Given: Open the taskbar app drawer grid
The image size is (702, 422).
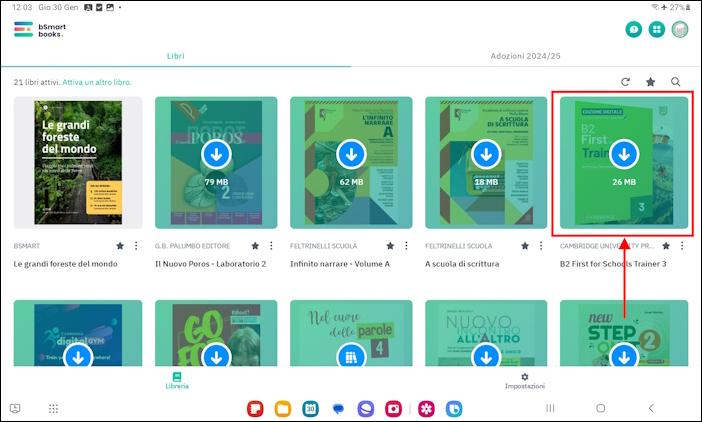Looking at the screenshot, I should 53,408.
